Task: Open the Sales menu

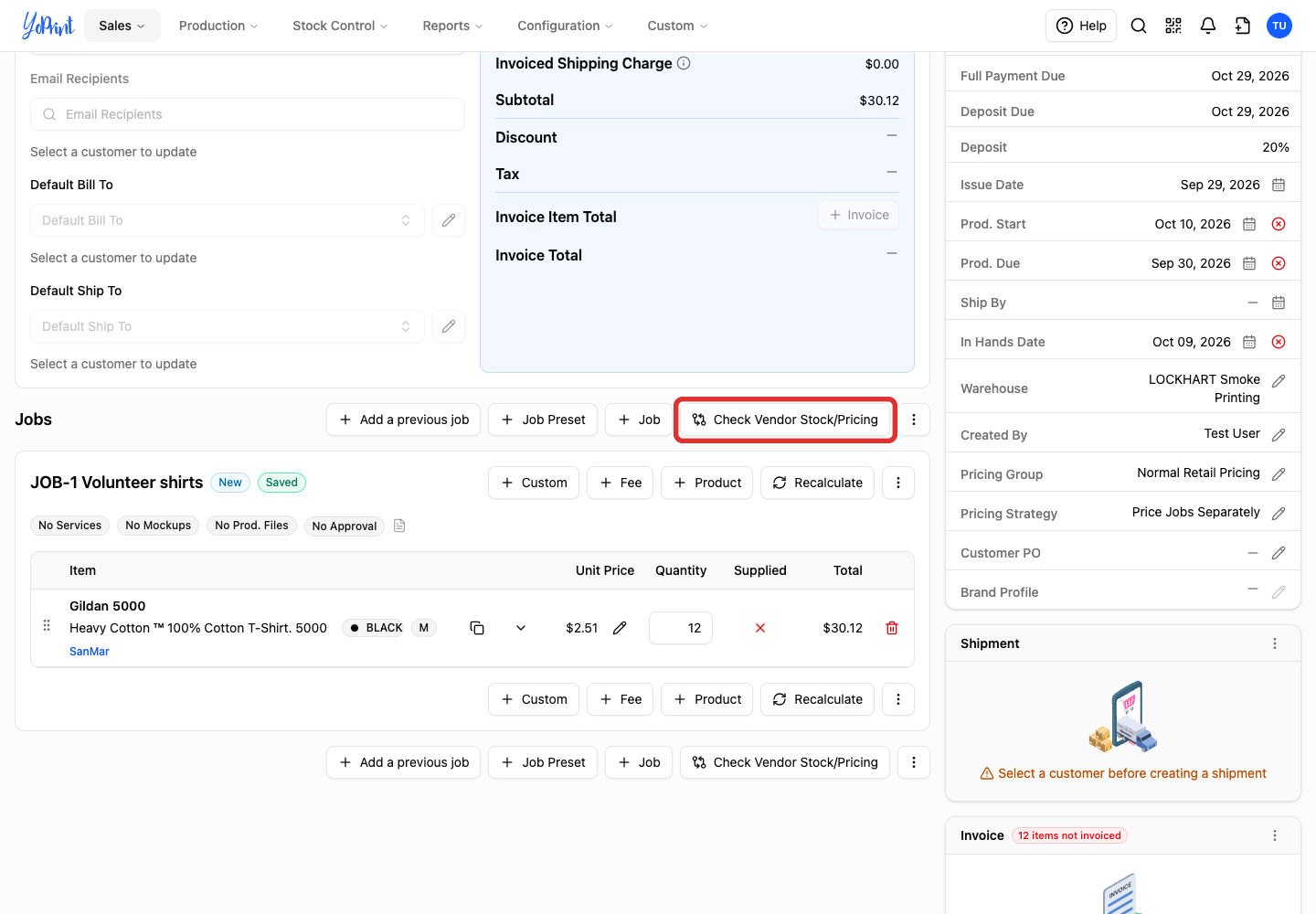Action: click(x=122, y=26)
